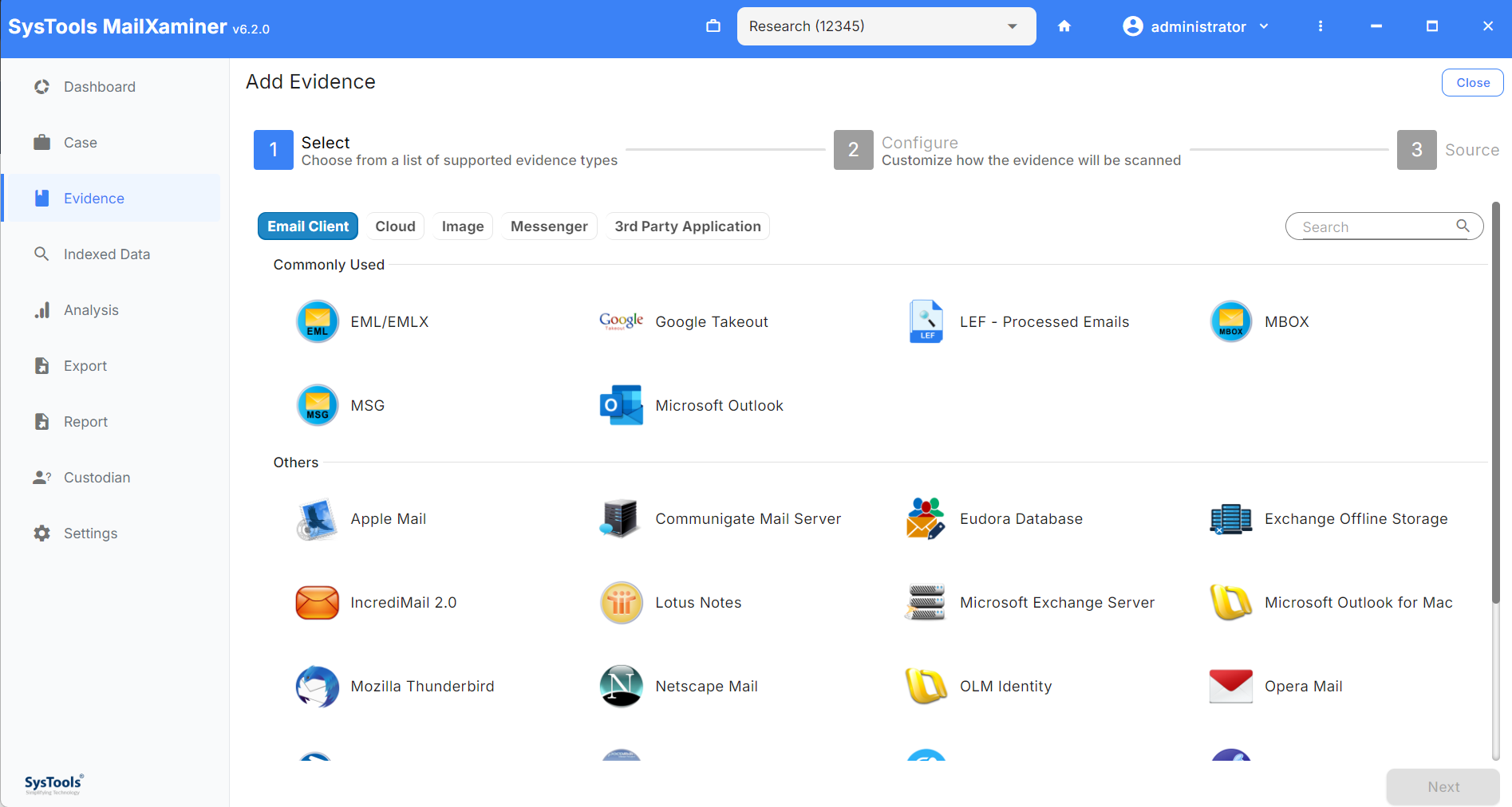Image resolution: width=1512 pixels, height=807 pixels.
Task: Switch to the Cloud tab
Action: [395, 226]
